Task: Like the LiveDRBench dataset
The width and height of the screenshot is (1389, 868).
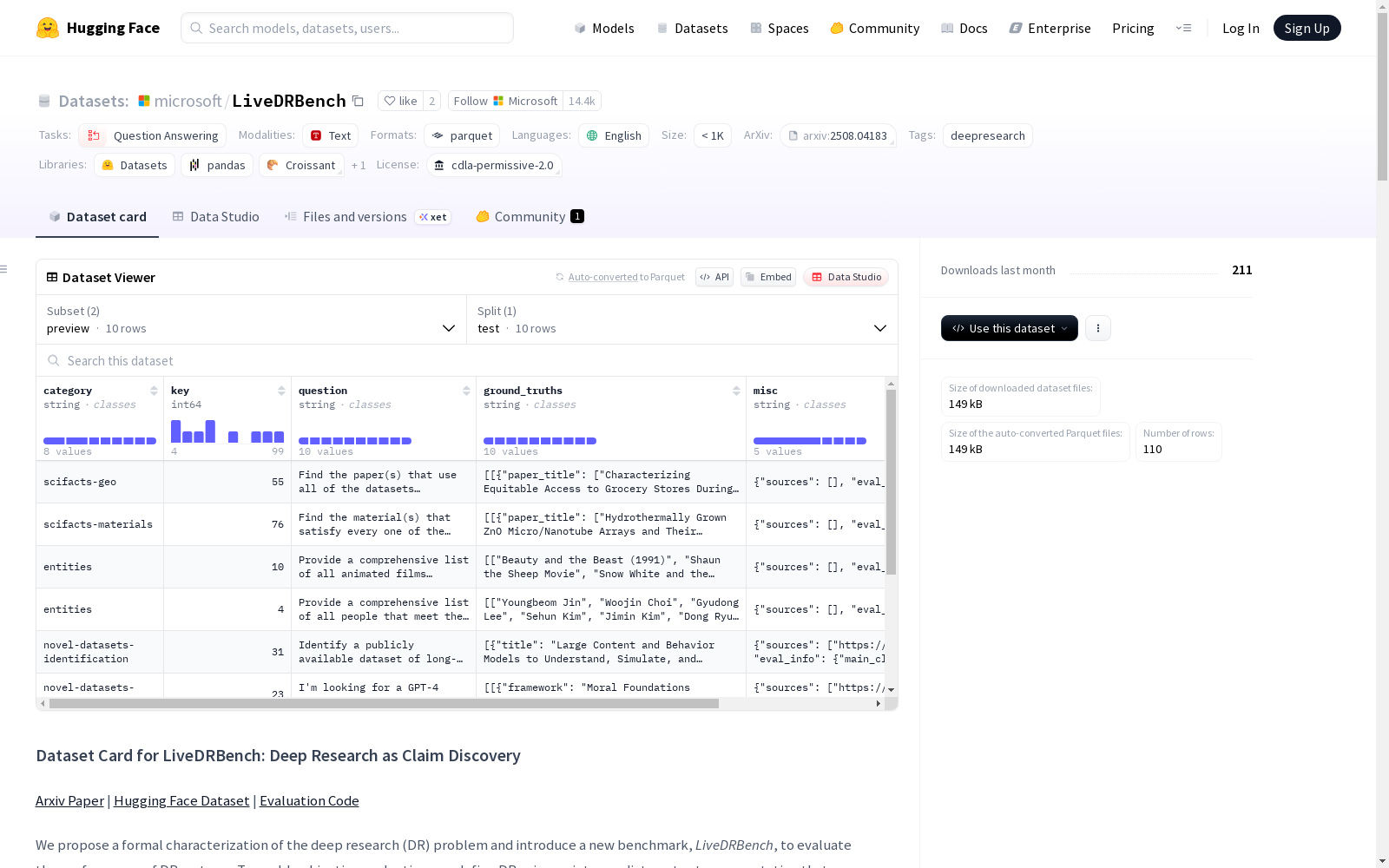Action: pos(401,101)
